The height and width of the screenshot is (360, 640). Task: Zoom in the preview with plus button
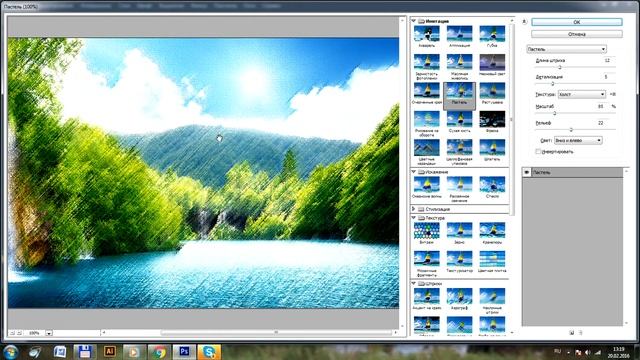click(19, 333)
